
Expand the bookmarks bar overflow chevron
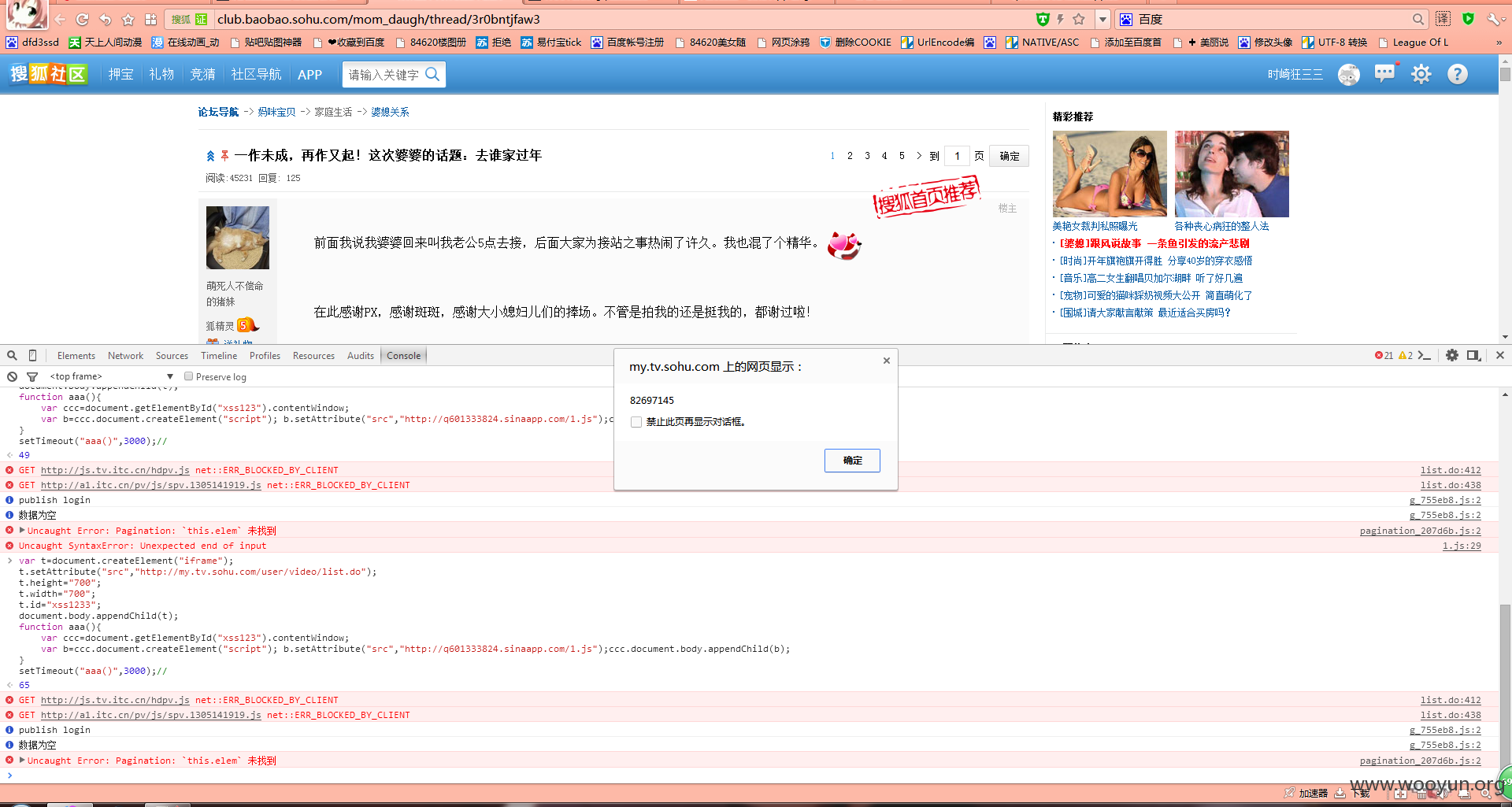(1499, 43)
